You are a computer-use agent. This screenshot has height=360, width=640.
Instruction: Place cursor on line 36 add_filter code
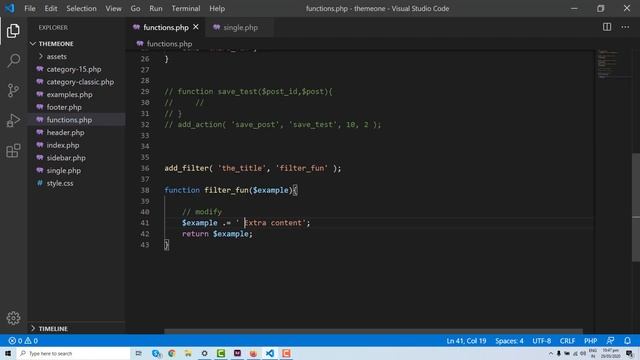click(253, 168)
